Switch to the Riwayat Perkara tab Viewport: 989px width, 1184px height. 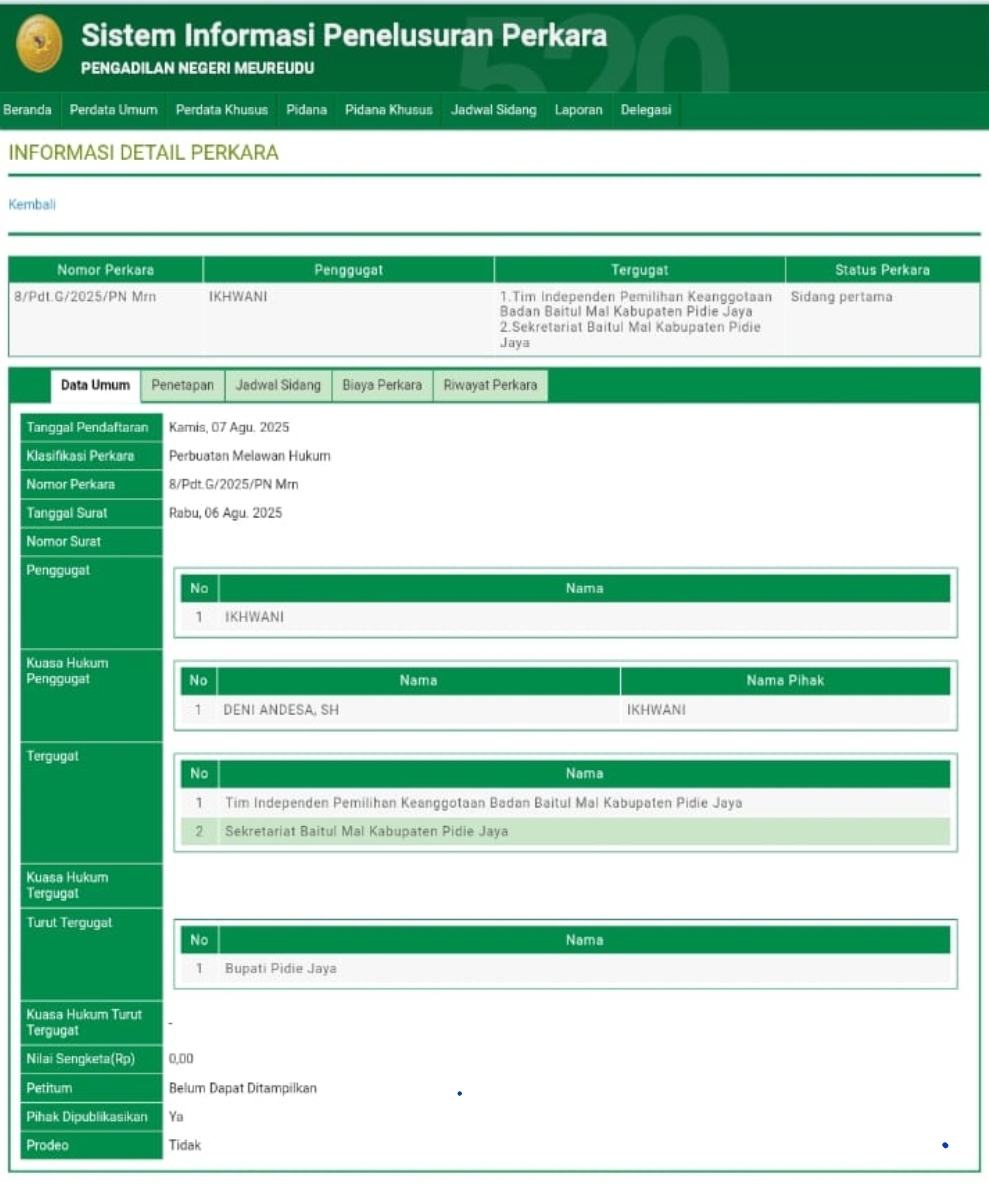coord(490,385)
